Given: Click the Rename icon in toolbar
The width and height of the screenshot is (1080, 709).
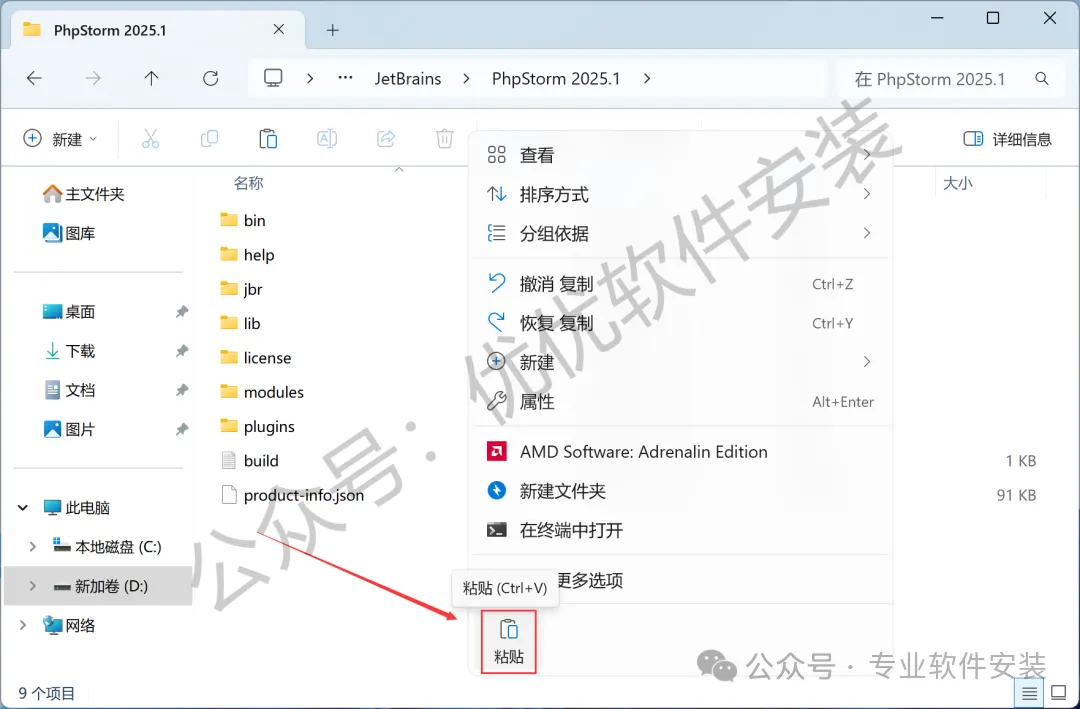Looking at the screenshot, I should [327, 139].
